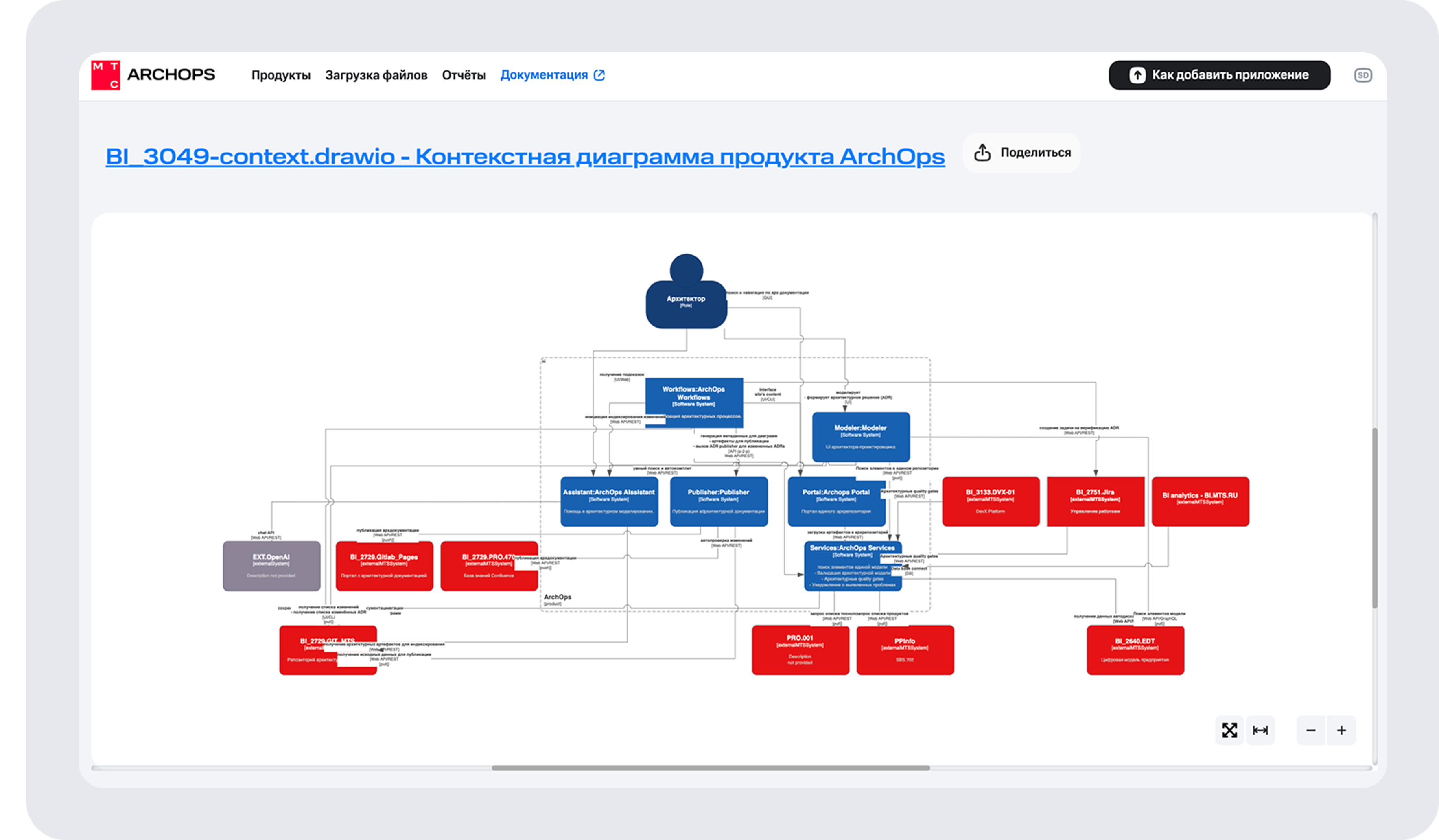This screenshot has height=840, width=1439.
Task: Collapse the ArchOps product group container
Action: pos(544,361)
